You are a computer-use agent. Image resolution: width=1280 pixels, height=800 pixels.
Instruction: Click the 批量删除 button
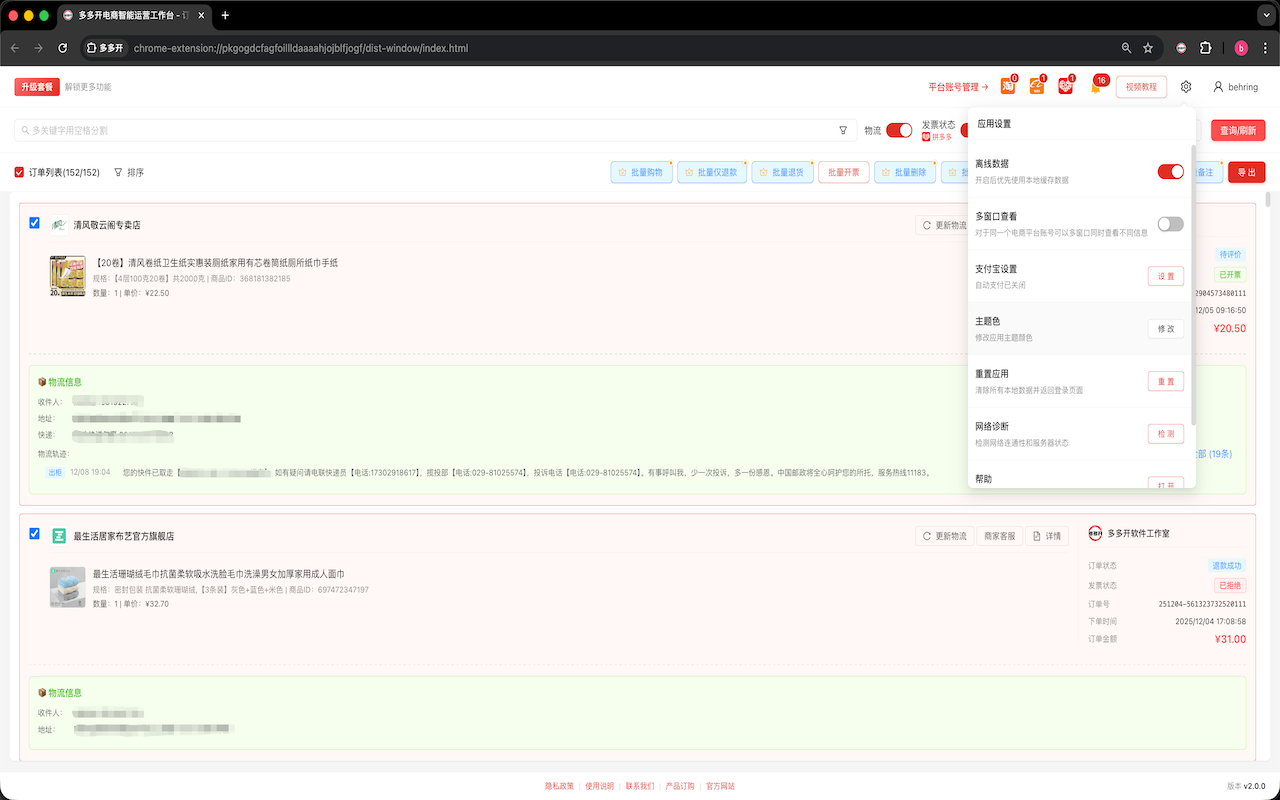click(x=904, y=172)
